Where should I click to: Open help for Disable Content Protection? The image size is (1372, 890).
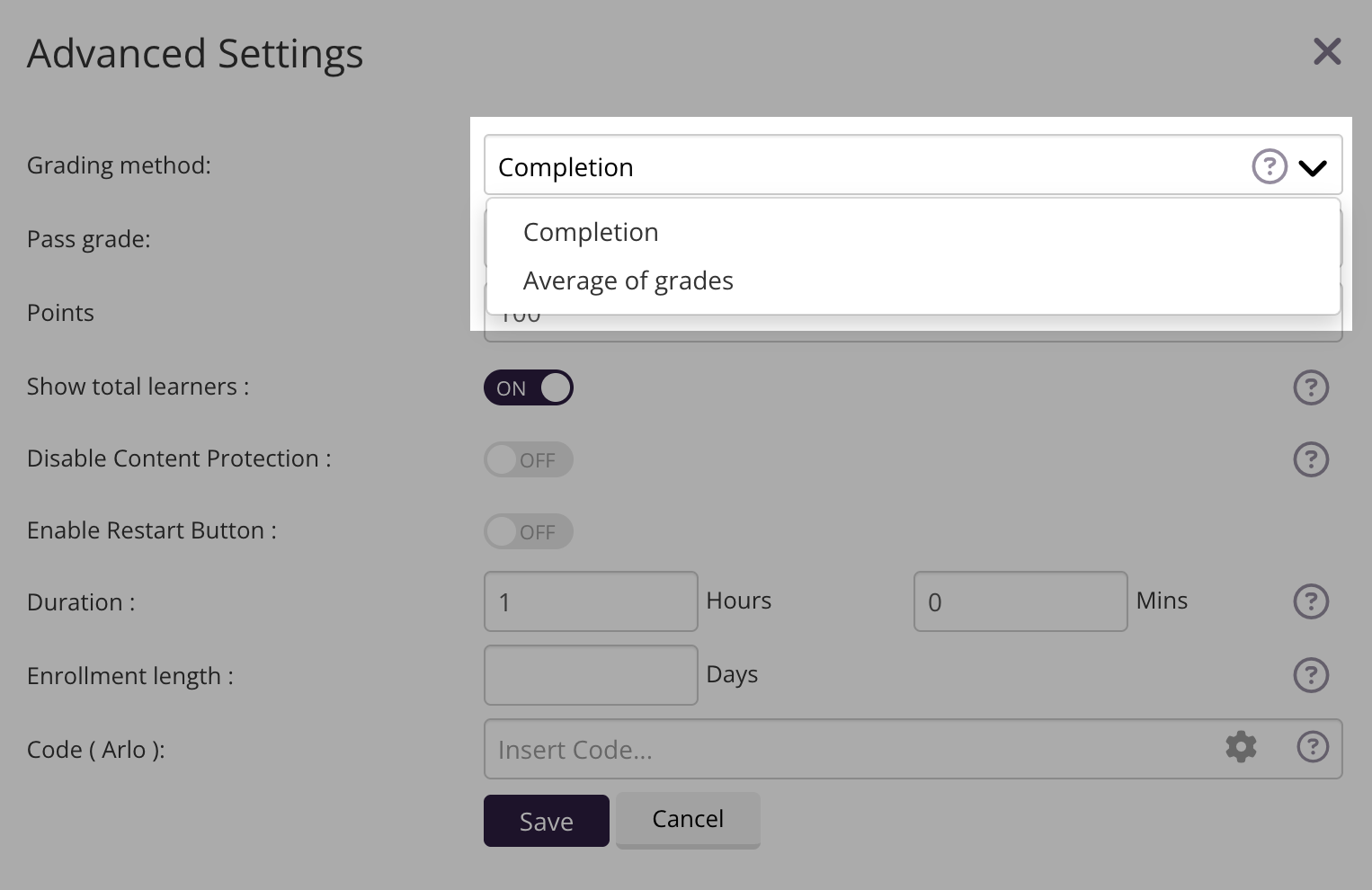tap(1311, 459)
